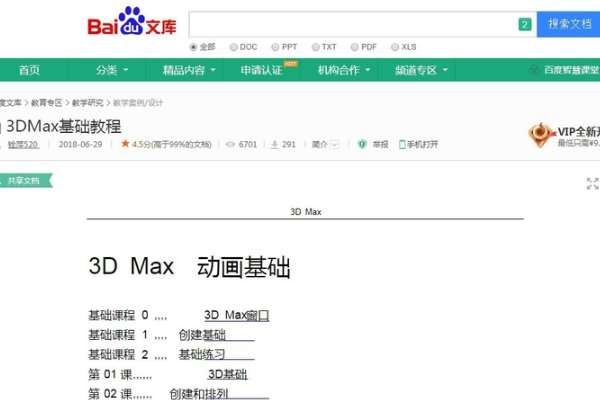Click the orange star rating icon

[x=125, y=144]
